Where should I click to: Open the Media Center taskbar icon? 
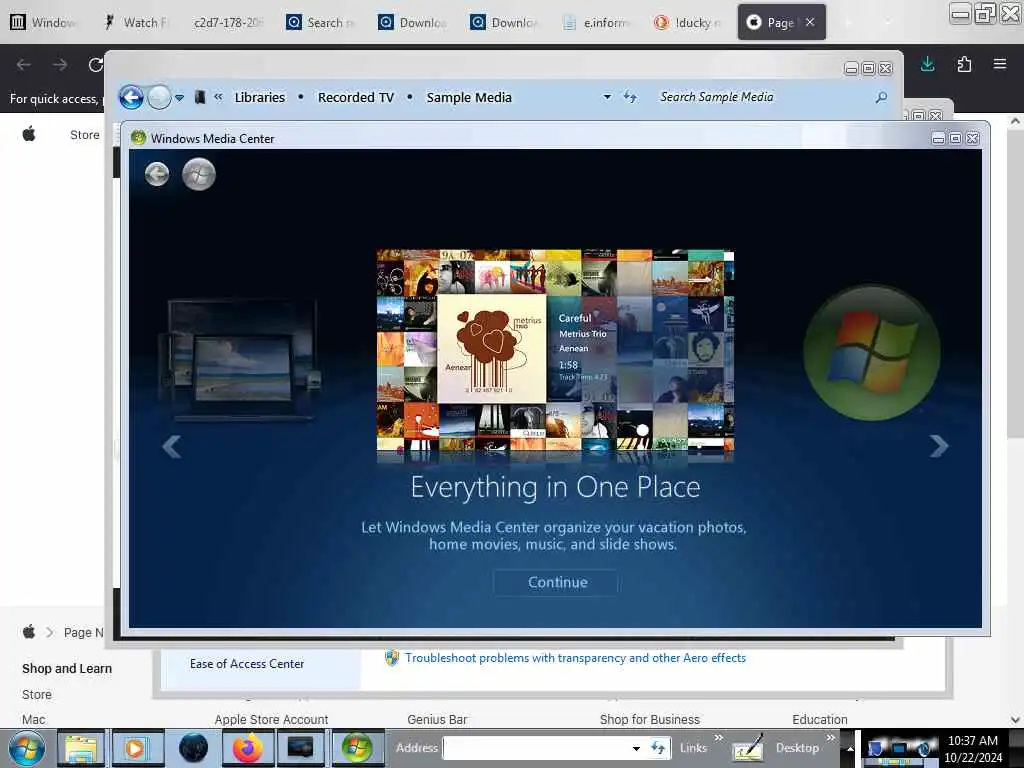click(x=357, y=748)
